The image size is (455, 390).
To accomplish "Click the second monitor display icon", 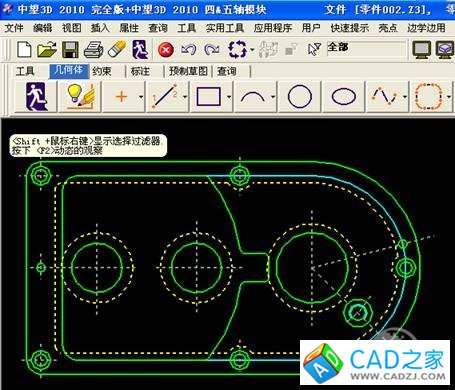I will 445,50.
